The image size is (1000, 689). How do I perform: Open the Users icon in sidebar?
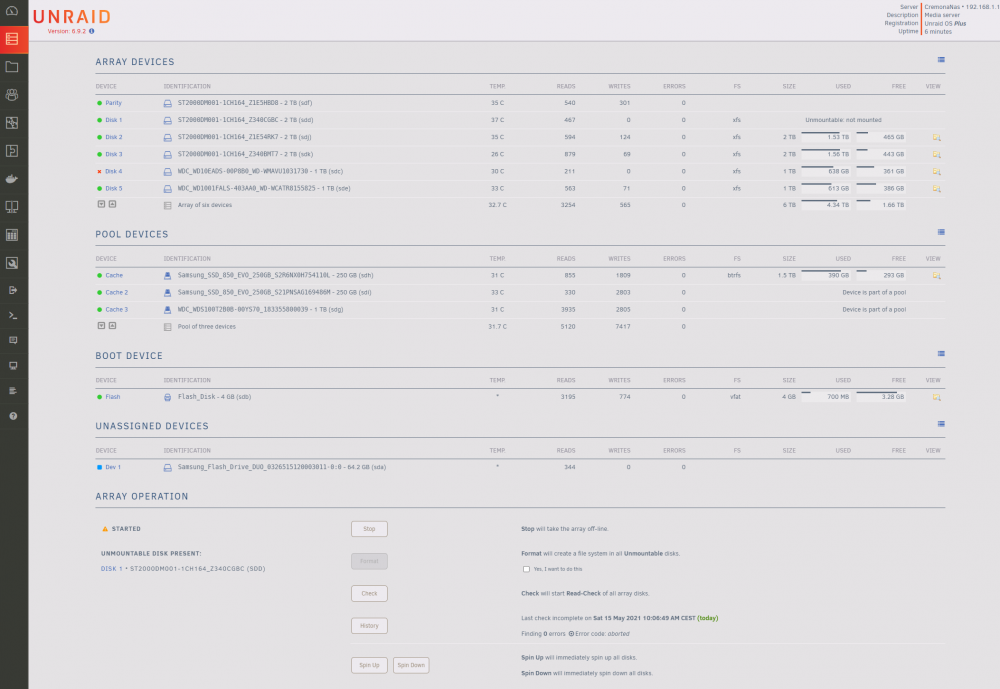tap(11, 94)
